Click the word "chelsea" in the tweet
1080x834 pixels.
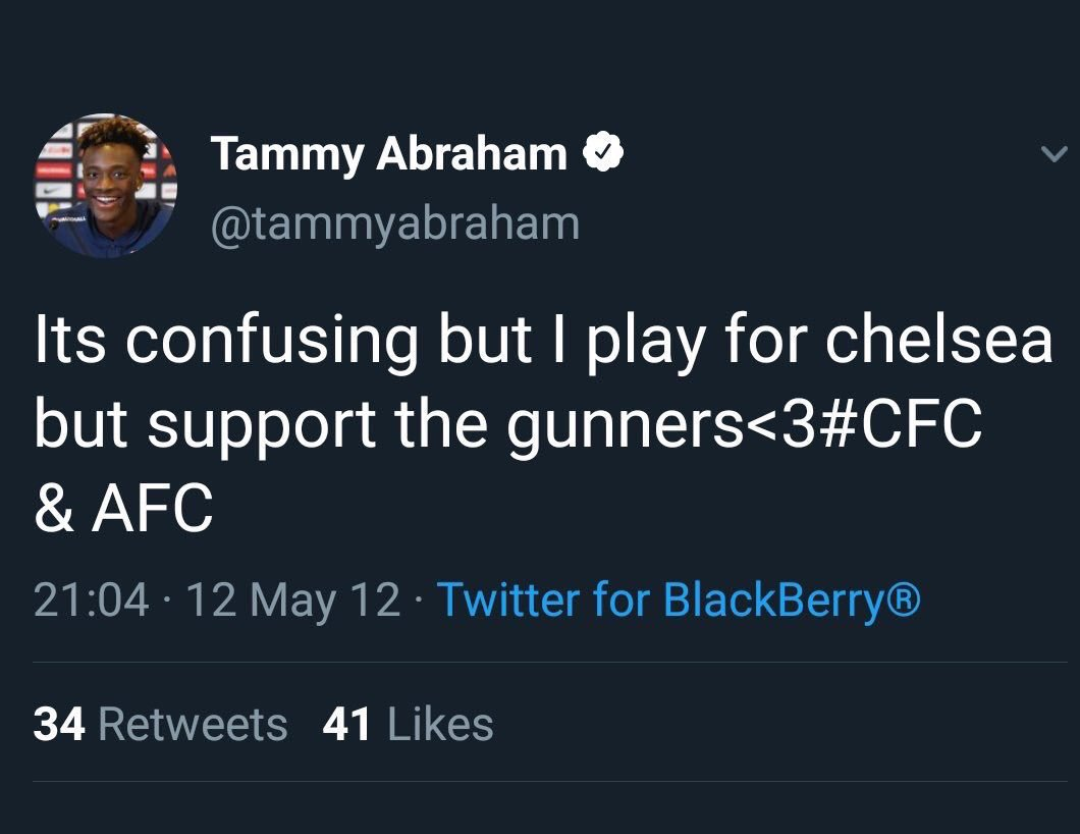click(939, 341)
